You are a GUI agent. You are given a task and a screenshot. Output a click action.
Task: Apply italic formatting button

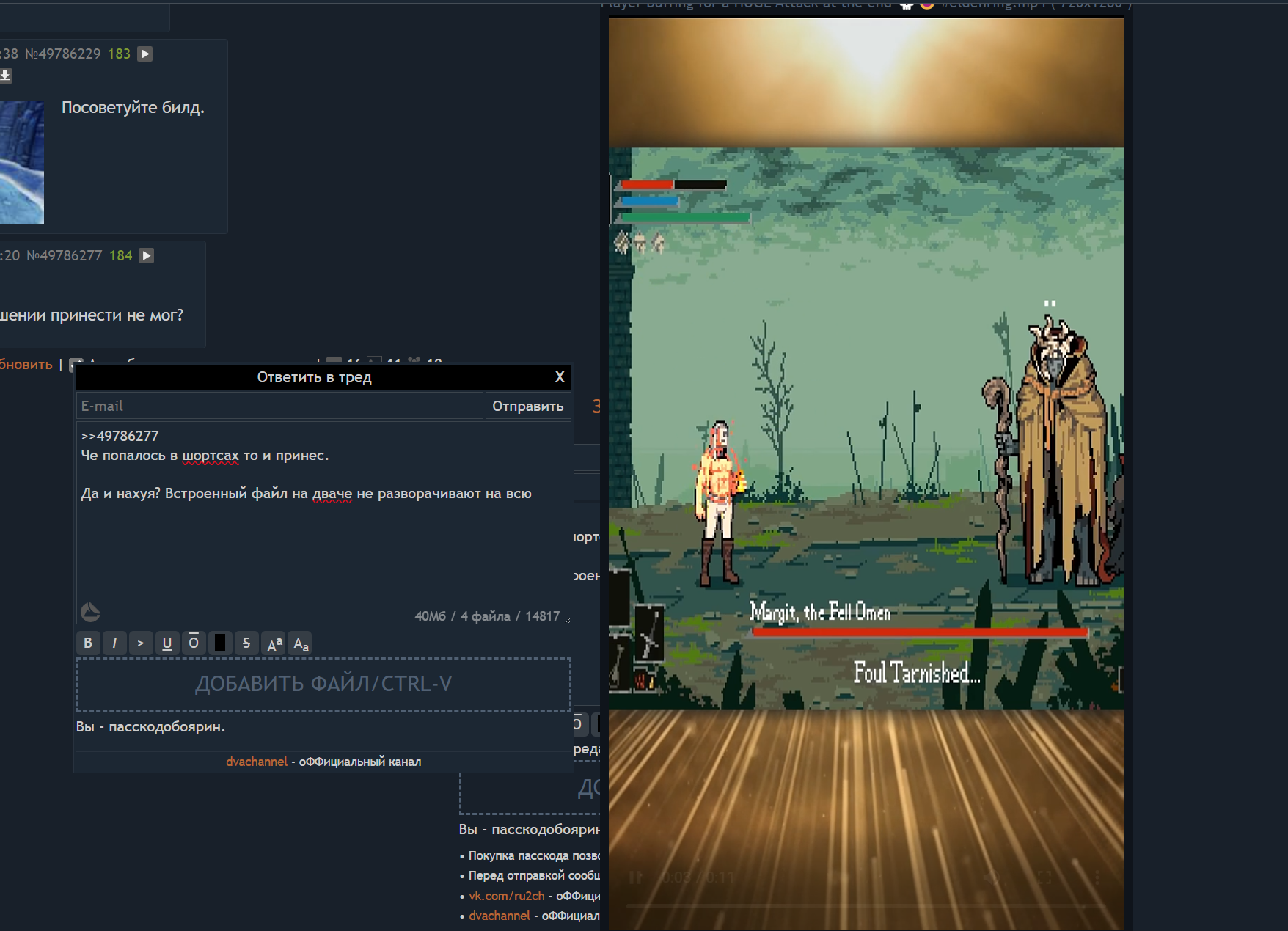(114, 643)
